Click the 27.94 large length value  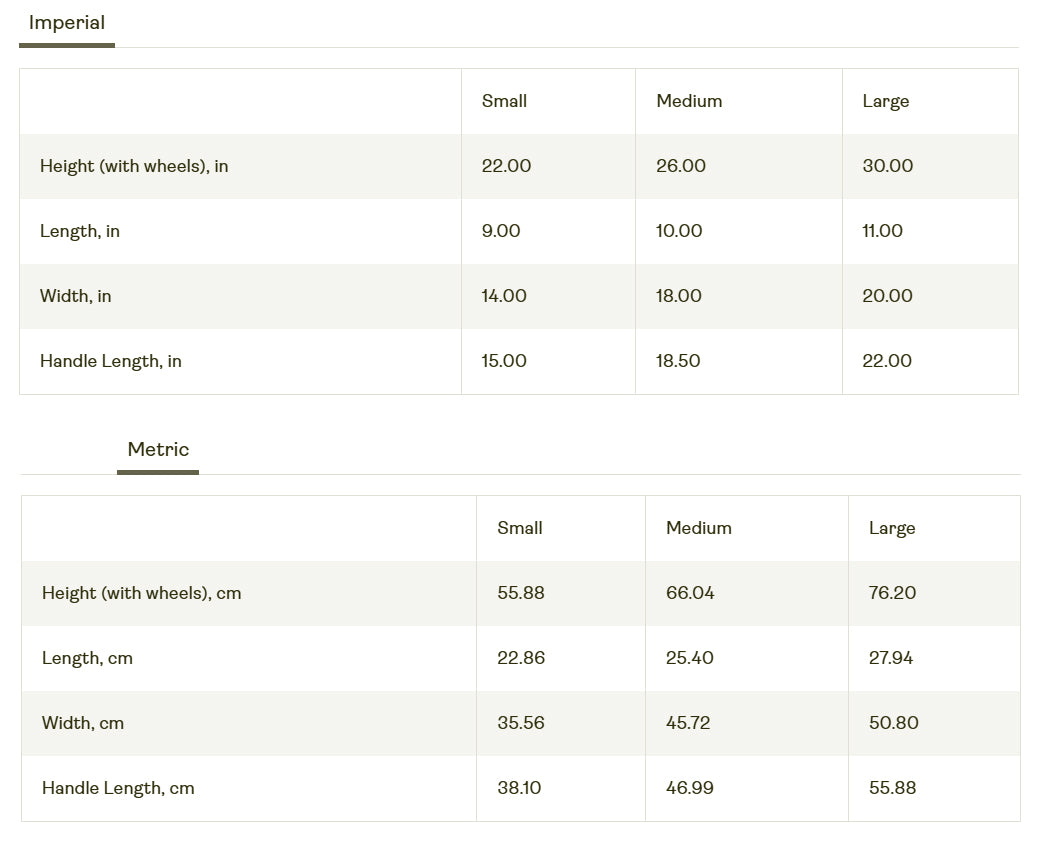pos(891,658)
